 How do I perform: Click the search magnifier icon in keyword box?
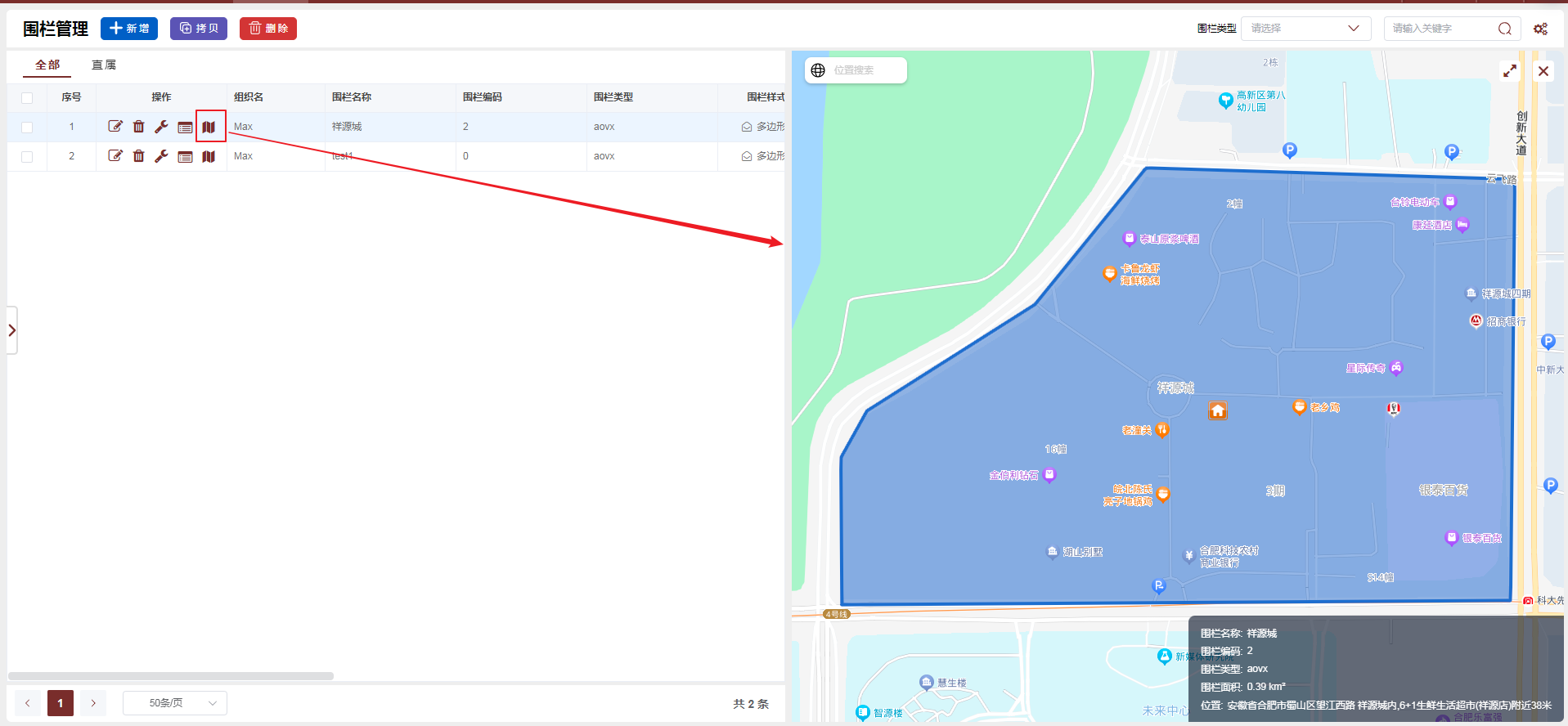click(x=1504, y=29)
